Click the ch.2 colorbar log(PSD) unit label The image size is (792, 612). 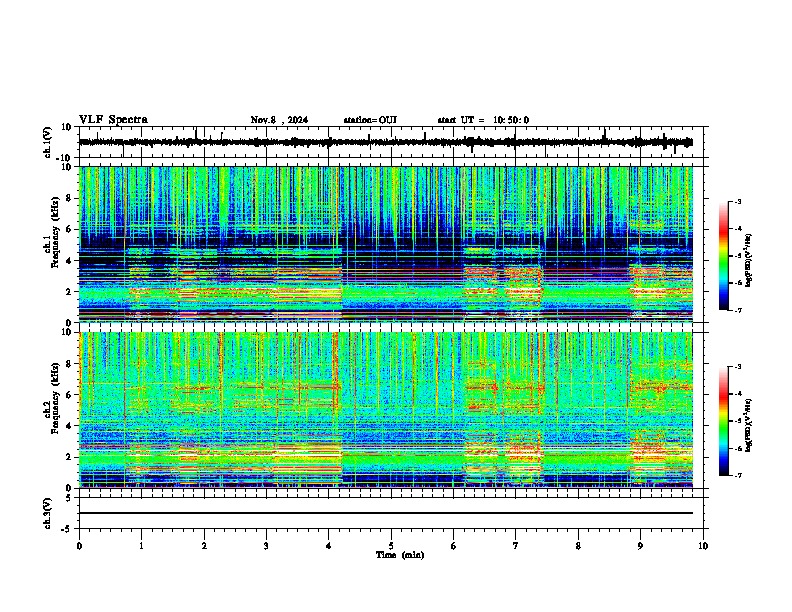tap(748, 424)
